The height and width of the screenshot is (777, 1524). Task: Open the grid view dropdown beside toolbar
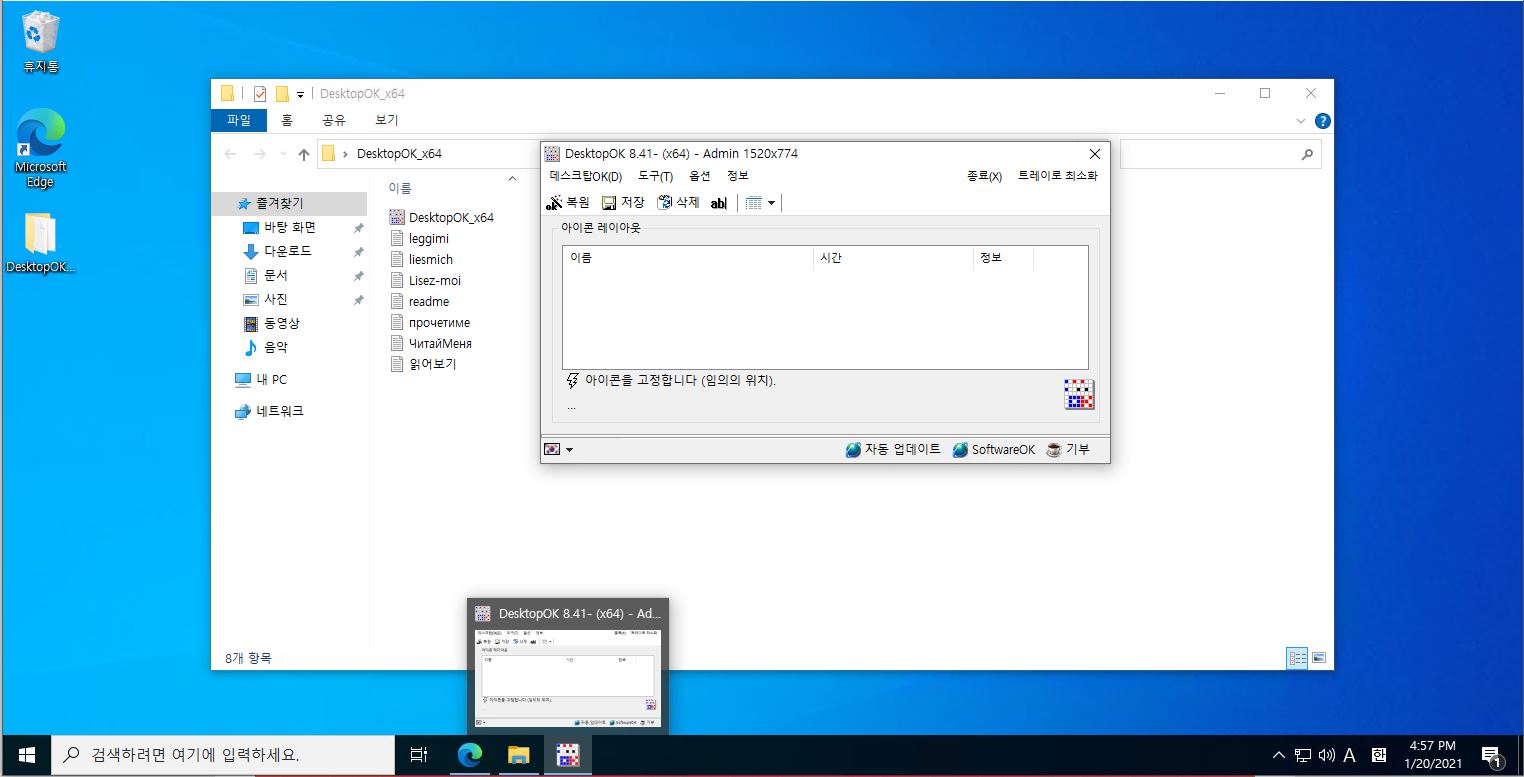click(x=773, y=203)
